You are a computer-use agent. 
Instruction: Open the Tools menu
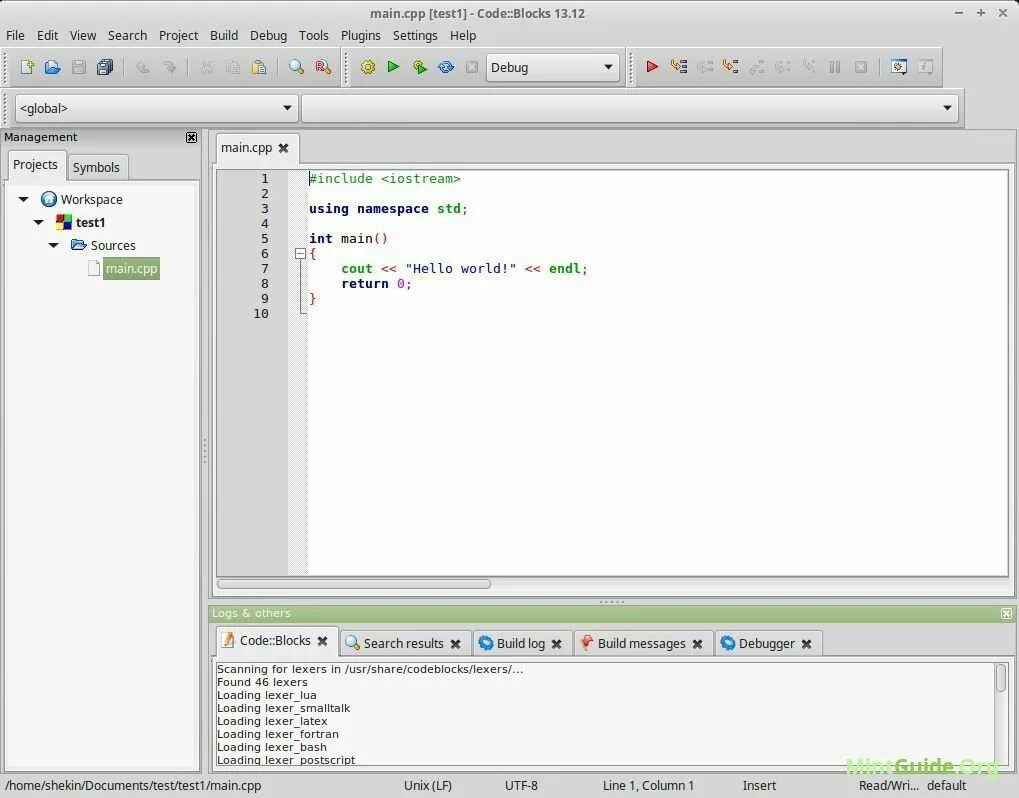tap(313, 36)
